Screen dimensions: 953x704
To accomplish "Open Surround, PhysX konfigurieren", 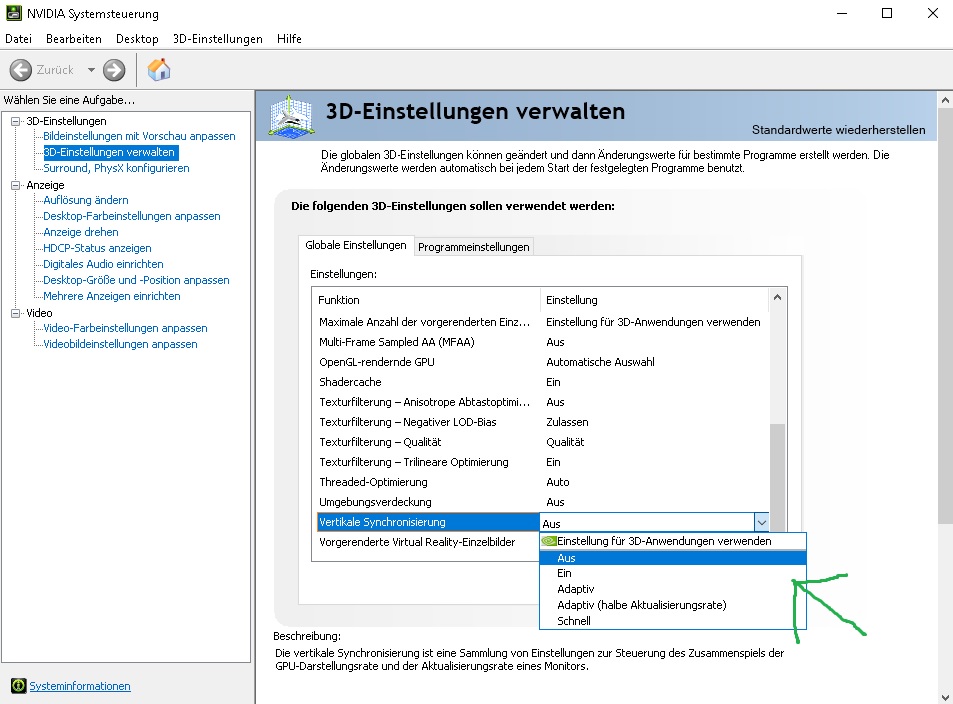I will click(x=116, y=168).
